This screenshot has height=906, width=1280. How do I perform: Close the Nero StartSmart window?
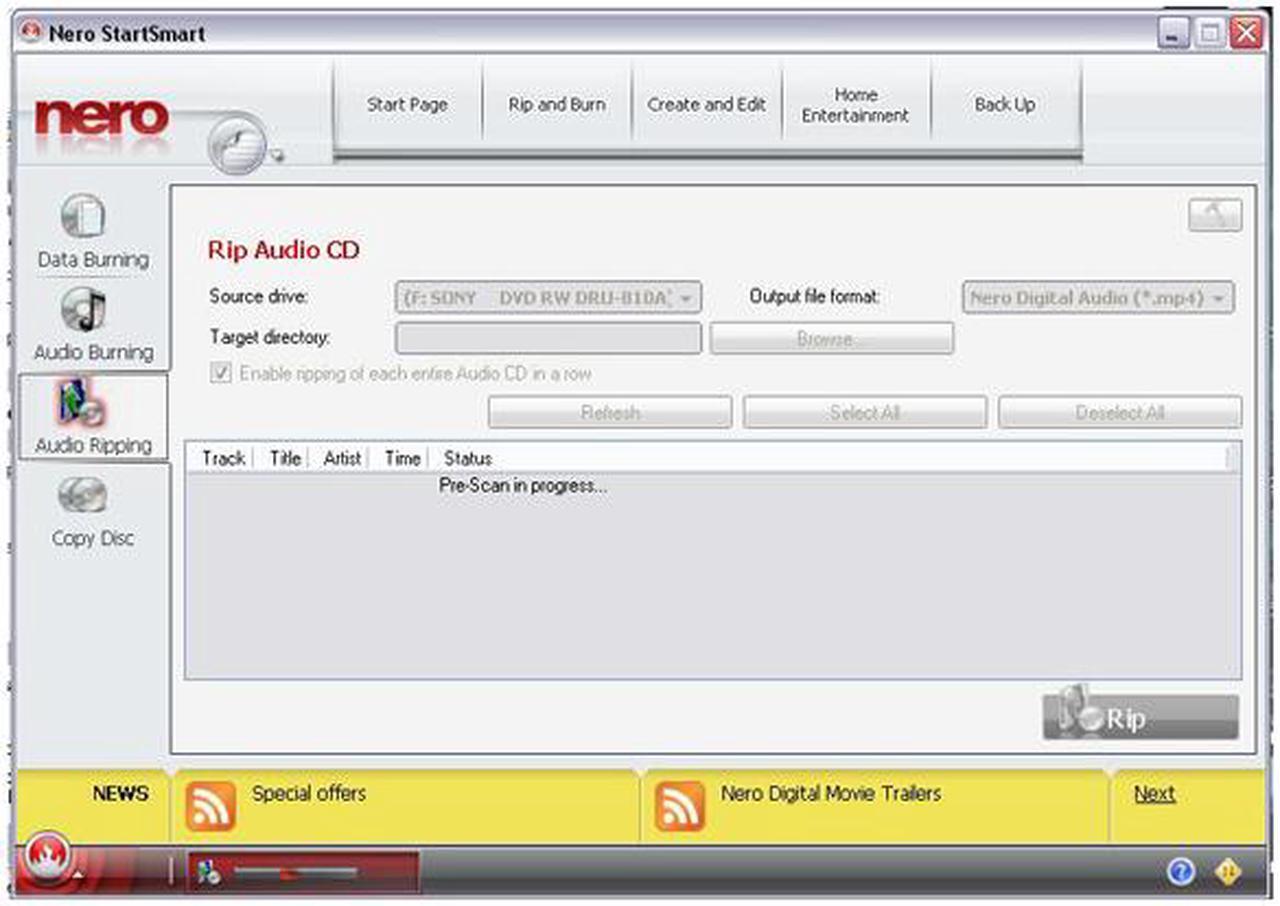pyautogui.click(x=1246, y=33)
